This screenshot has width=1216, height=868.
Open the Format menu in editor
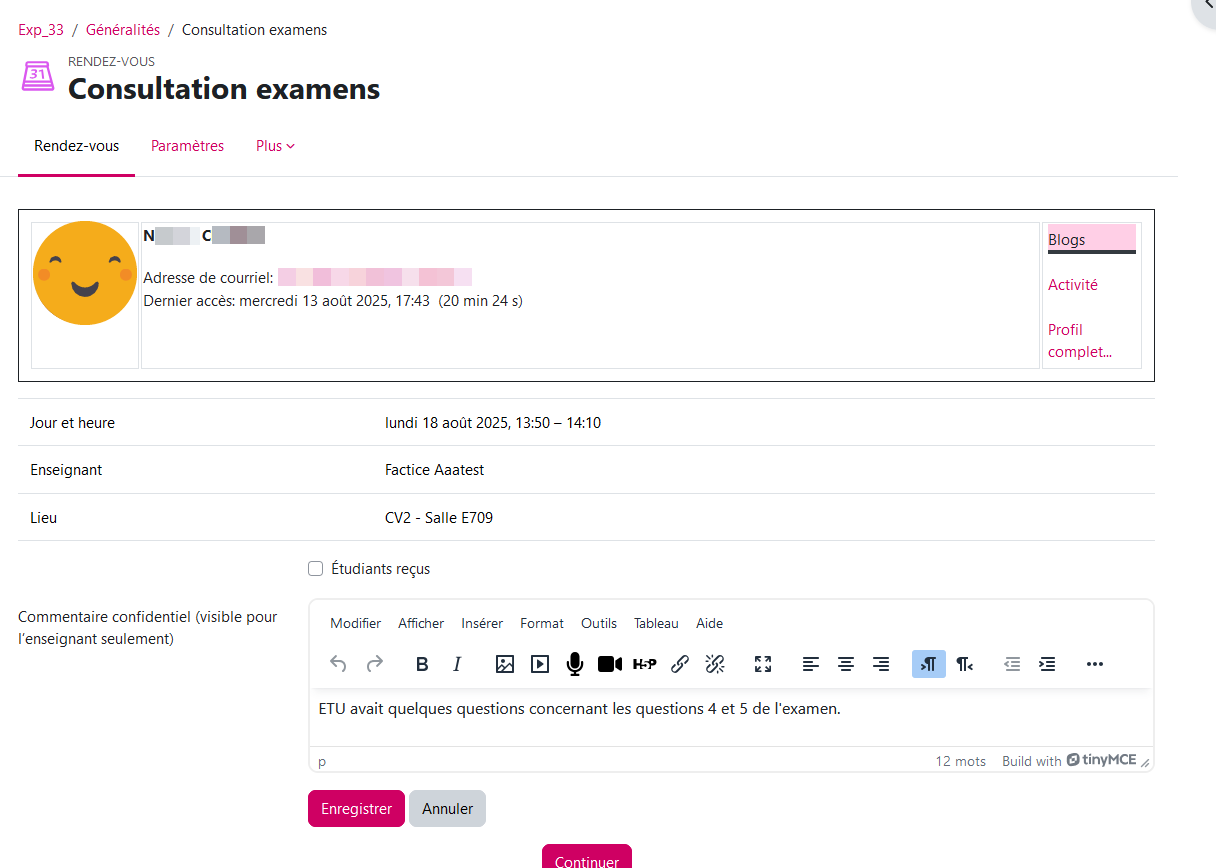pyautogui.click(x=542, y=623)
